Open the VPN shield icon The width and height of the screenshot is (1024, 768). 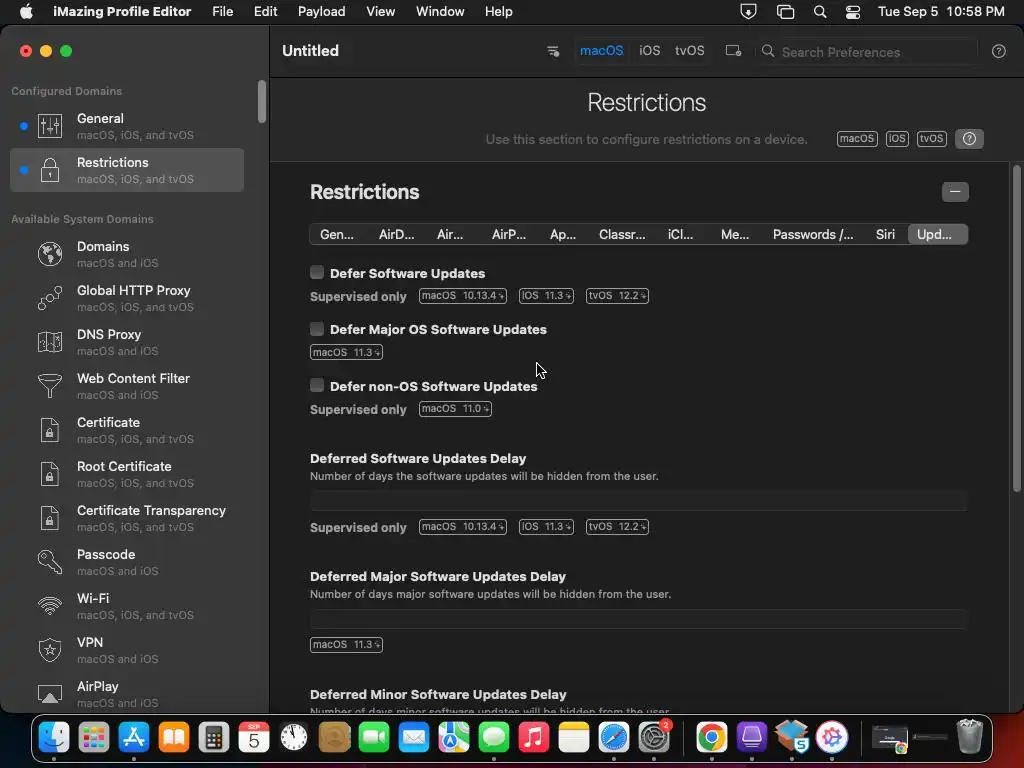50,650
